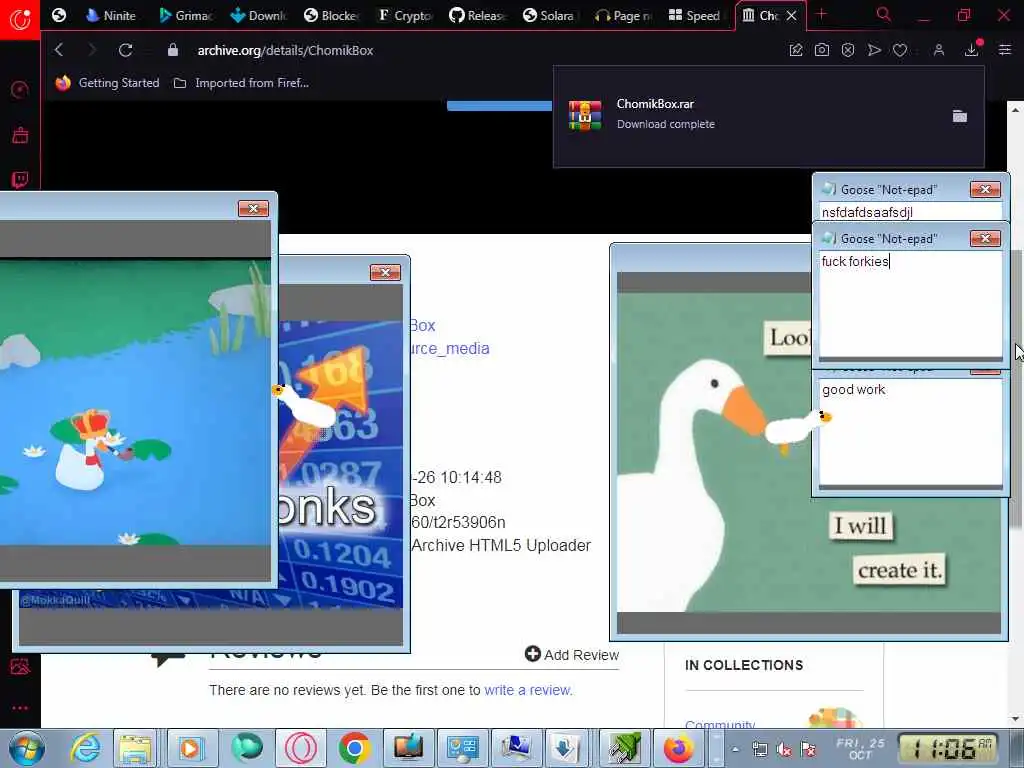Close the active Cho tab
This screenshot has height=768, width=1024.
click(792, 16)
